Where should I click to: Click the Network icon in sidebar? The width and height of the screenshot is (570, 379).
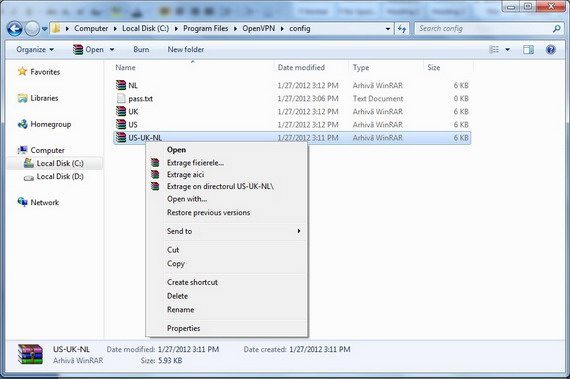tap(23, 202)
